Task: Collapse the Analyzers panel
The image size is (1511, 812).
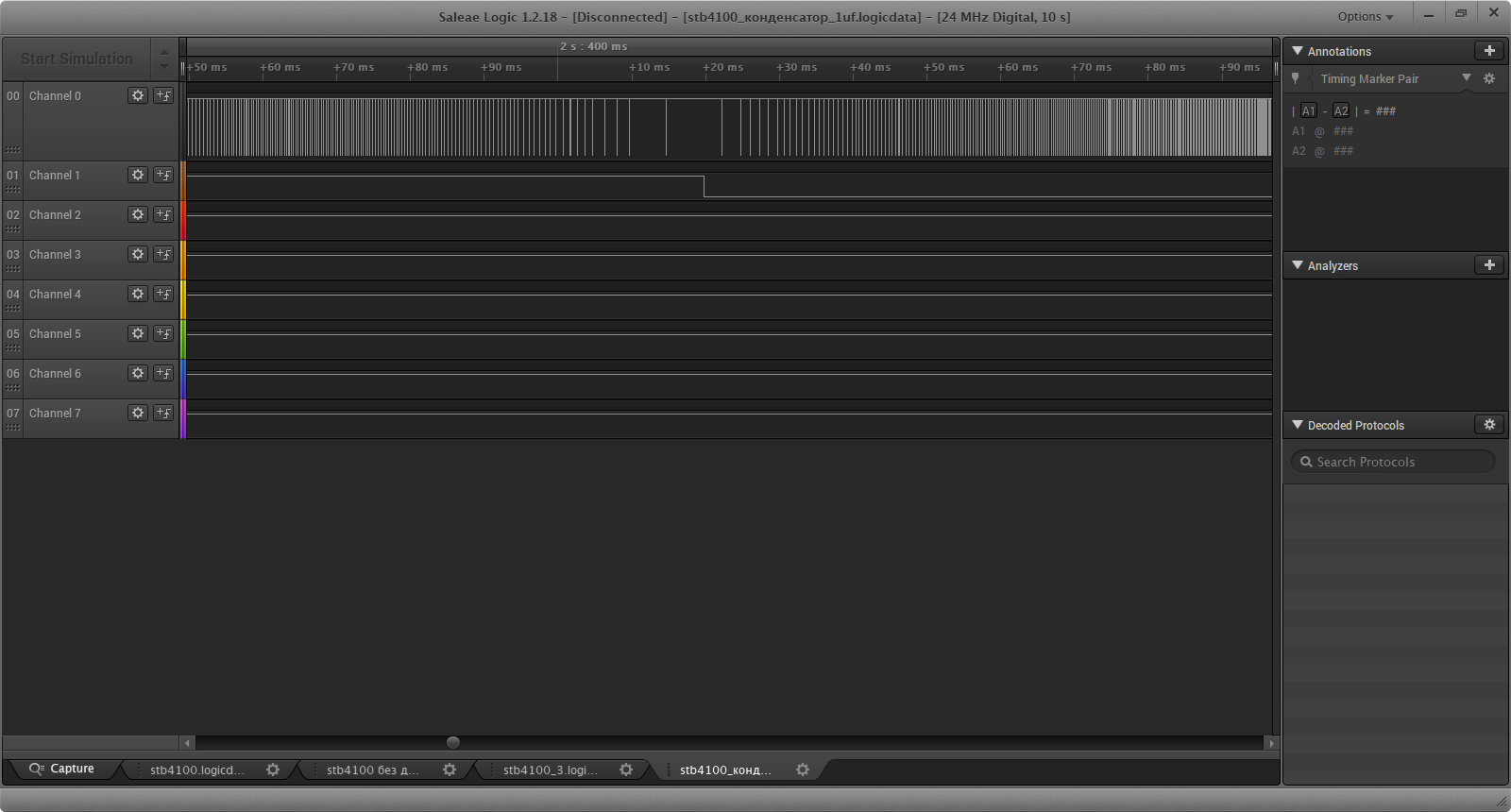Action: coord(1298,265)
